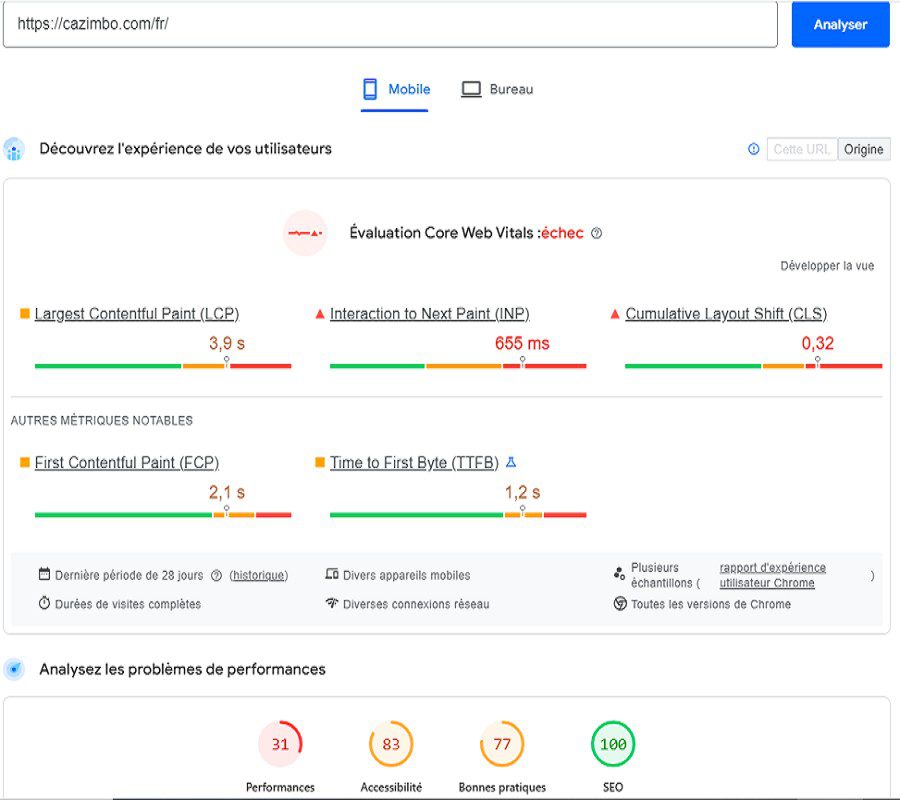900x800 pixels.
Task: Click the orange square marker beside TTFB
Action: pyautogui.click(x=320, y=462)
